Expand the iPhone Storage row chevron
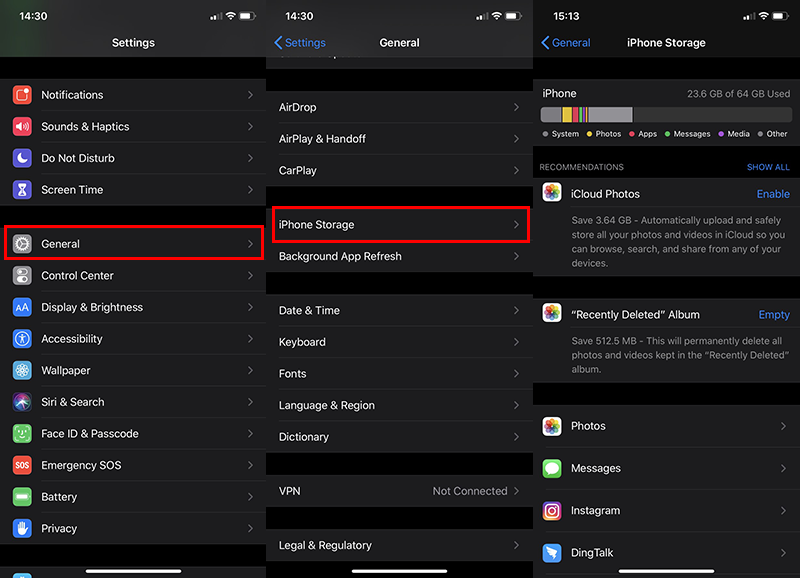This screenshot has height=578, width=800. click(519, 225)
